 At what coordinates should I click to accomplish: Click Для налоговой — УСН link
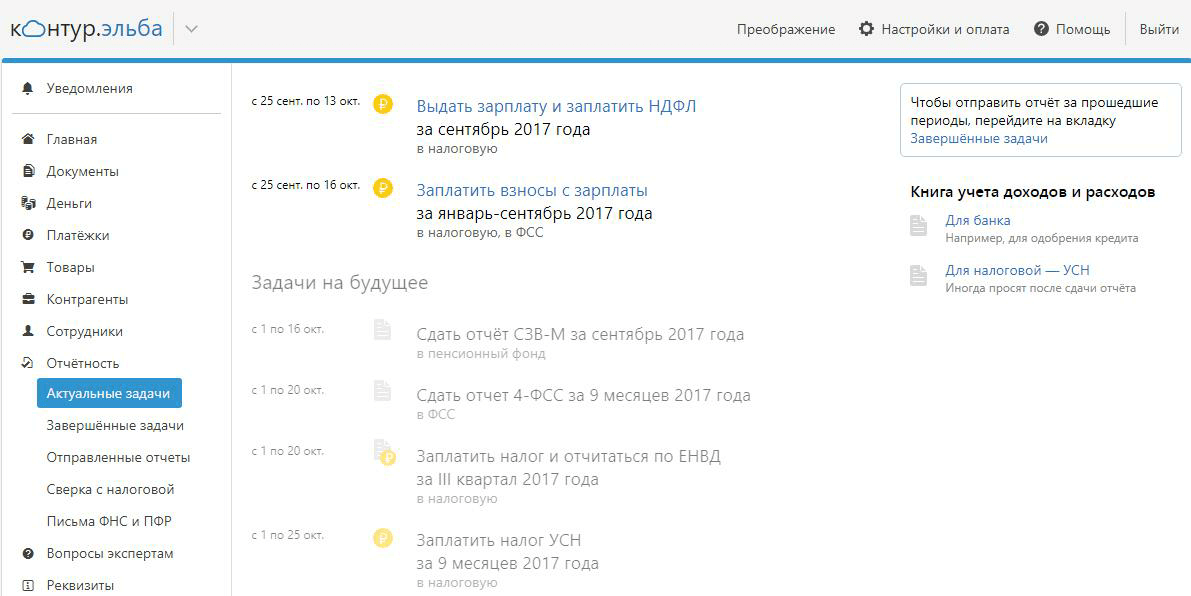[x=1017, y=269]
